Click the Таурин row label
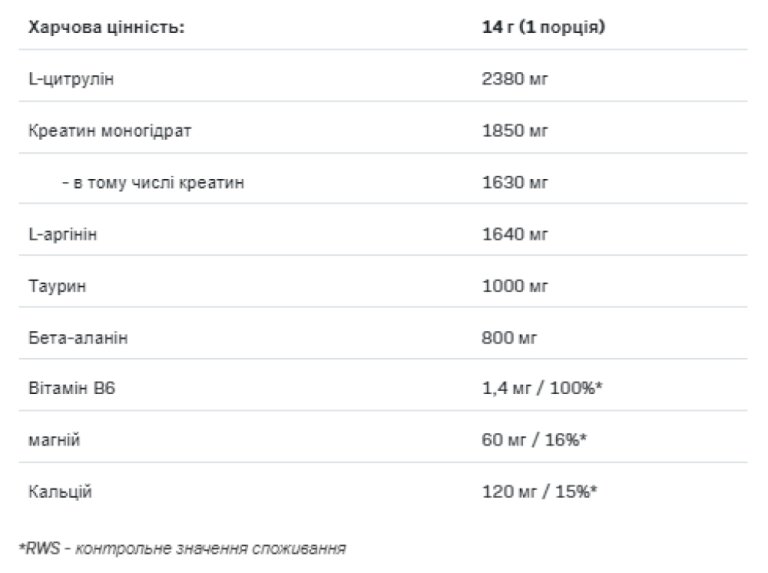The image size is (768, 573). pos(58,286)
